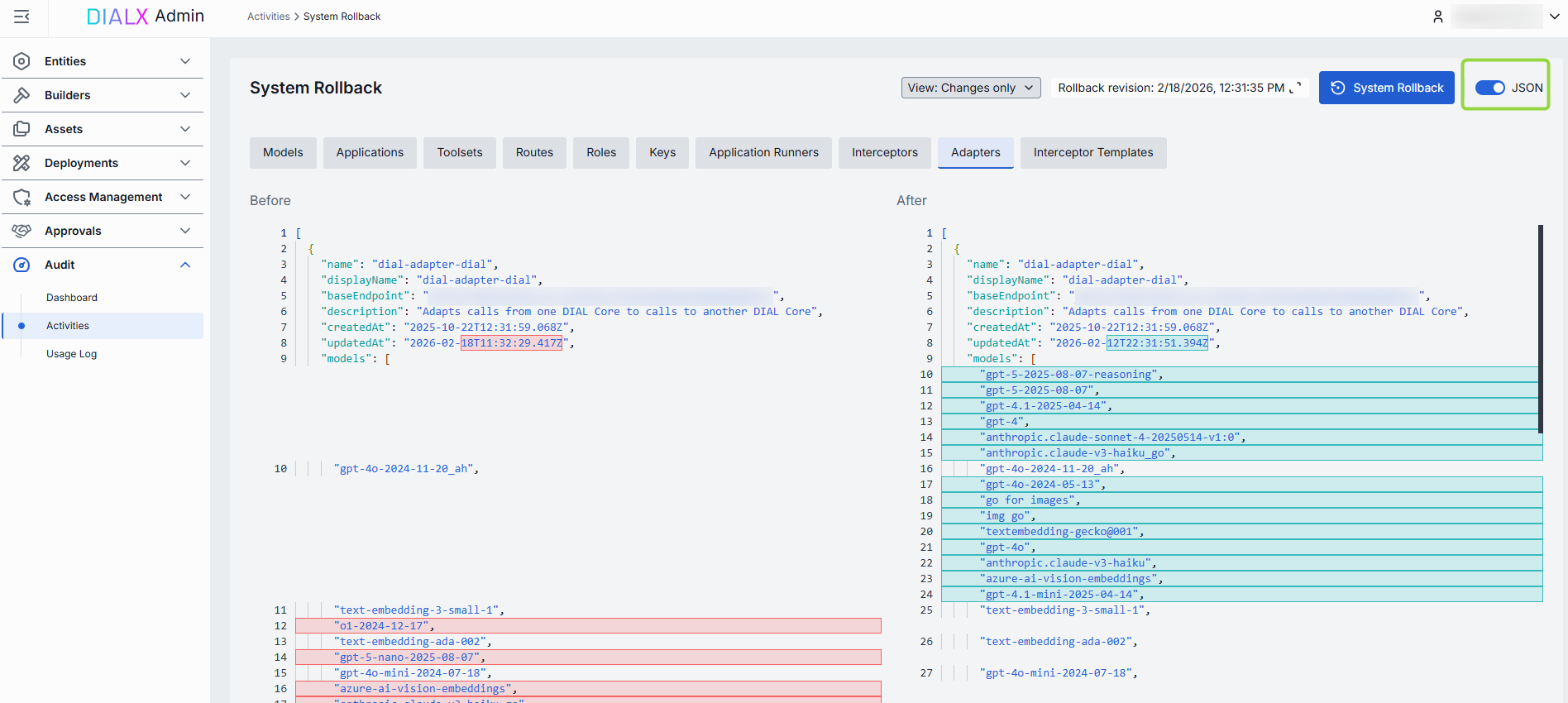
Task: Click the After pane vertical scrollbar
Action: (1540, 329)
